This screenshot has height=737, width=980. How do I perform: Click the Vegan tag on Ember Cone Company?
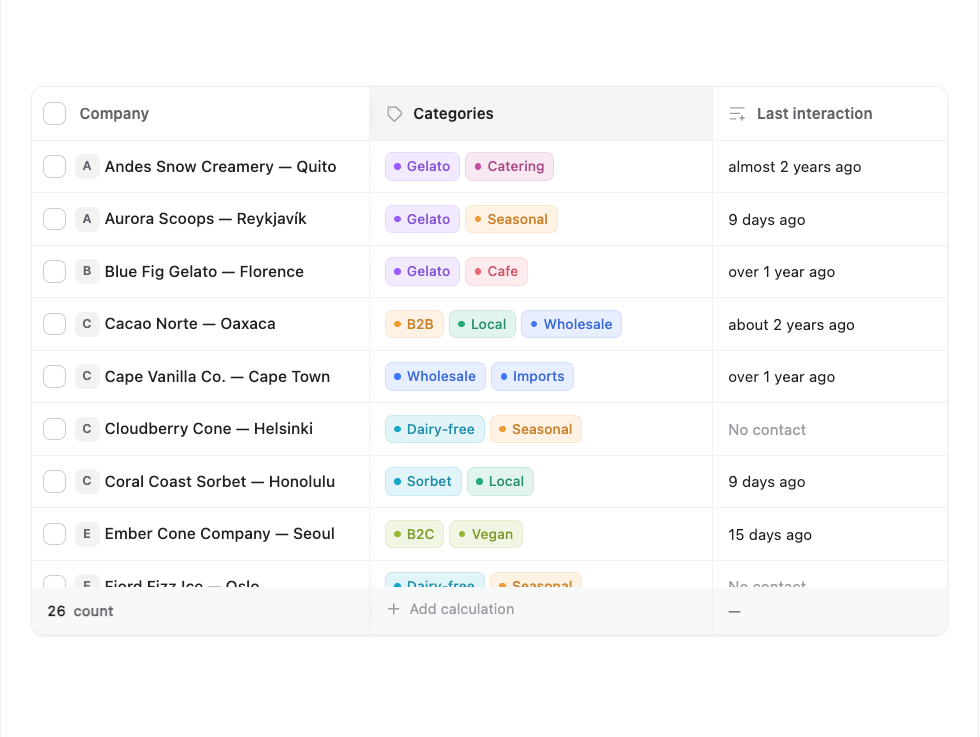(x=486, y=534)
